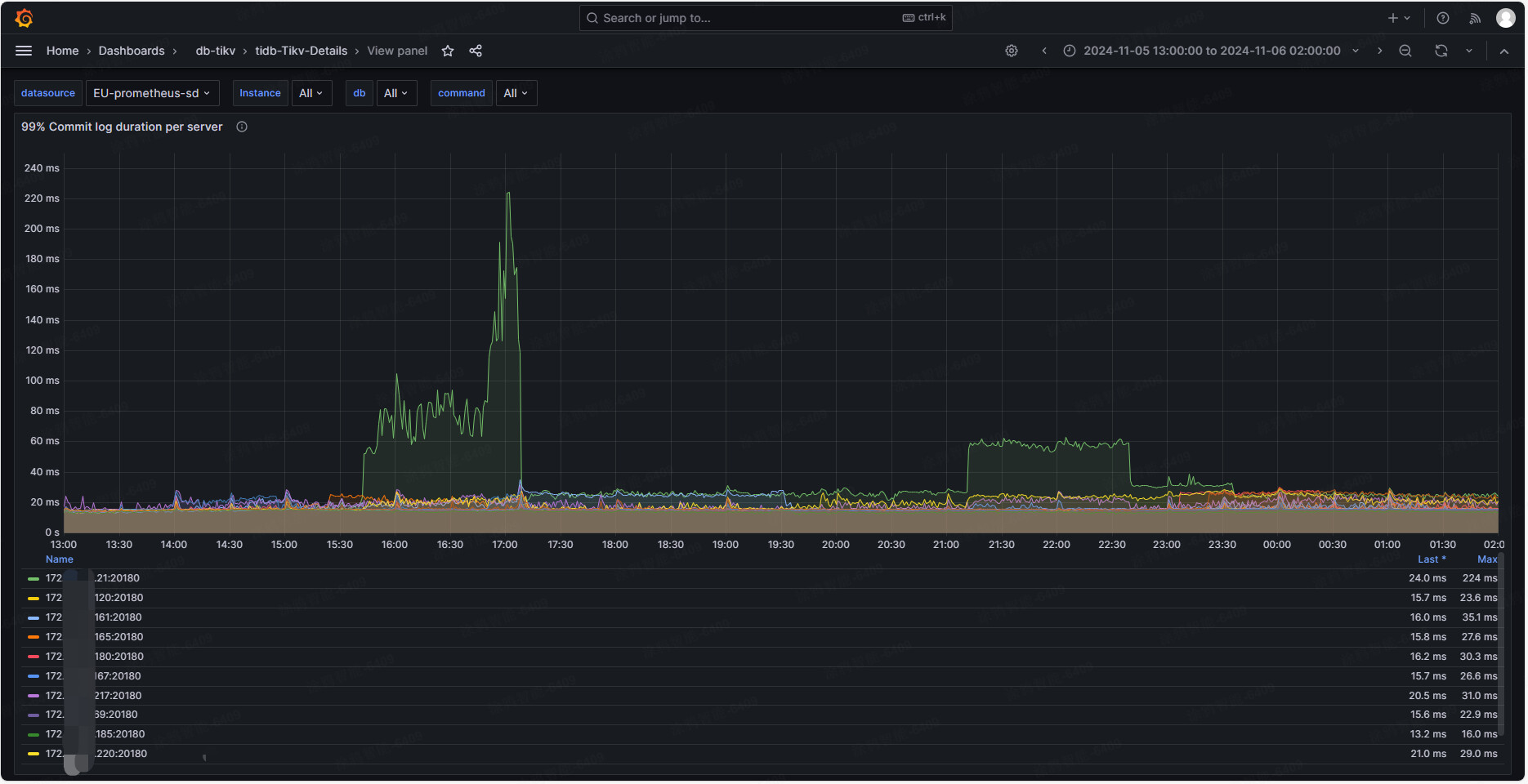Screen dimensions: 1528x784
Task: Toggle series ending 120:20180 in legend
Action: tap(118, 598)
